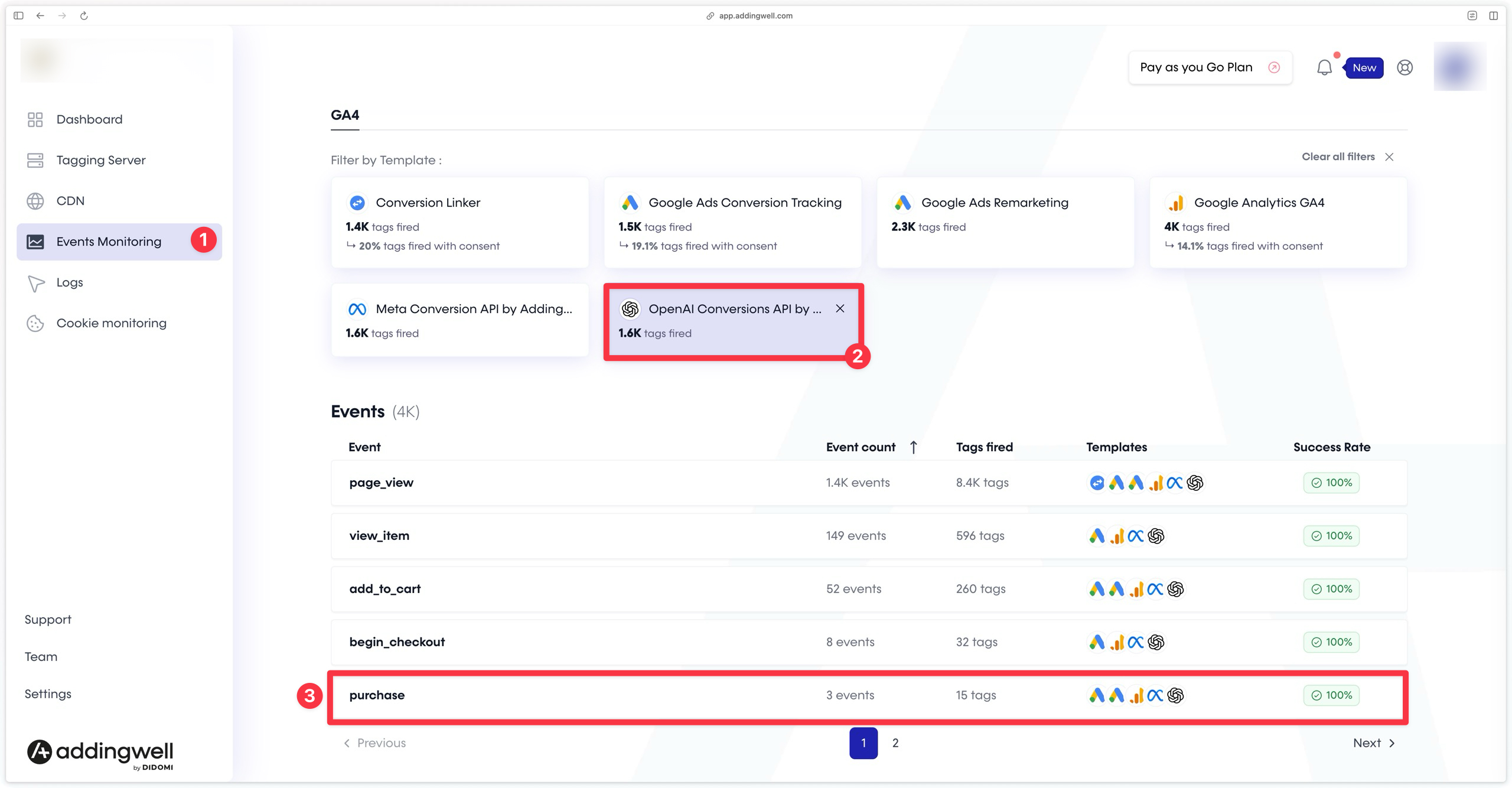The height and width of the screenshot is (788, 1512).
Task: Open the begin_checkout event row
Action: tap(869, 642)
